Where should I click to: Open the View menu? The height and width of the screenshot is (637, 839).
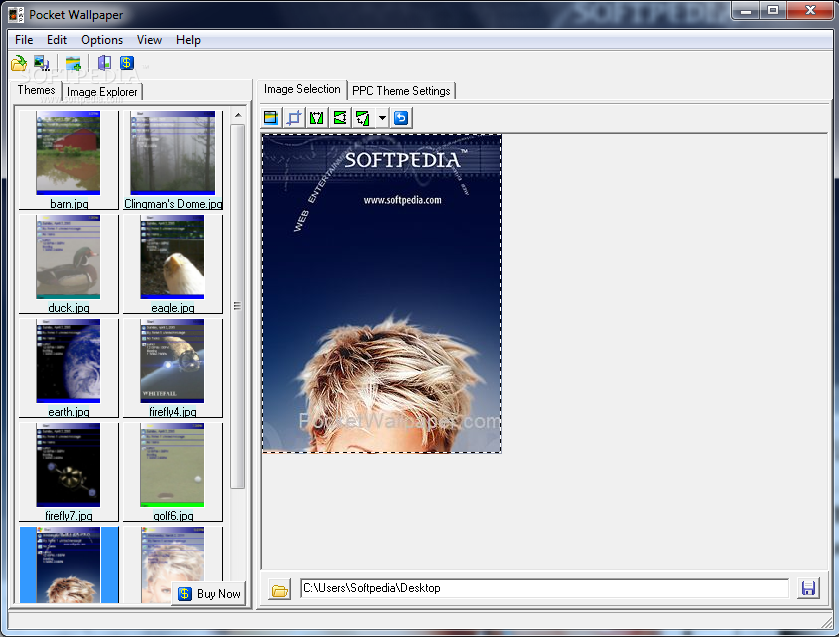click(149, 40)
